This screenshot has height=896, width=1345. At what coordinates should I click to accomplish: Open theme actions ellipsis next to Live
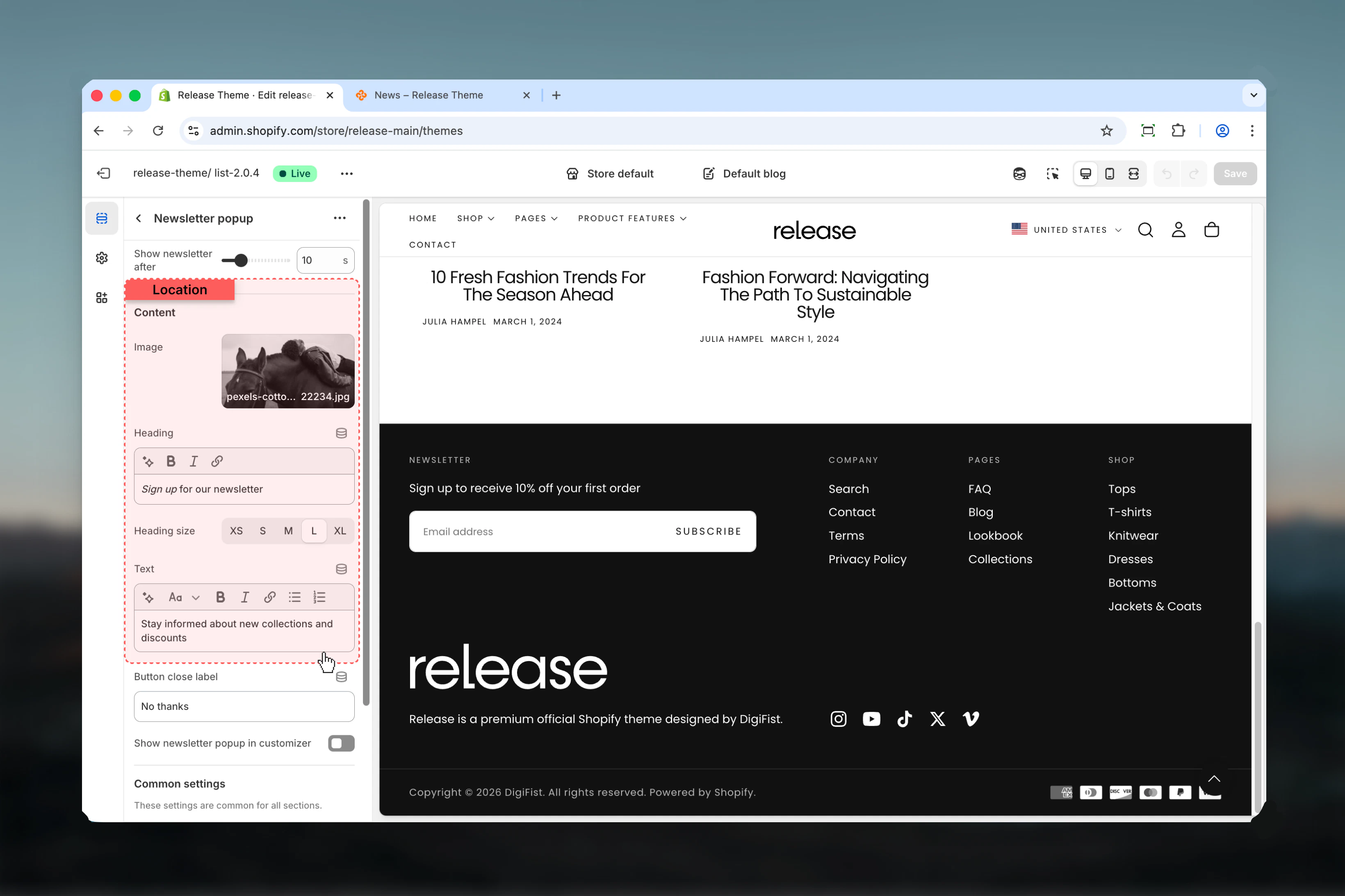point(347,174)
